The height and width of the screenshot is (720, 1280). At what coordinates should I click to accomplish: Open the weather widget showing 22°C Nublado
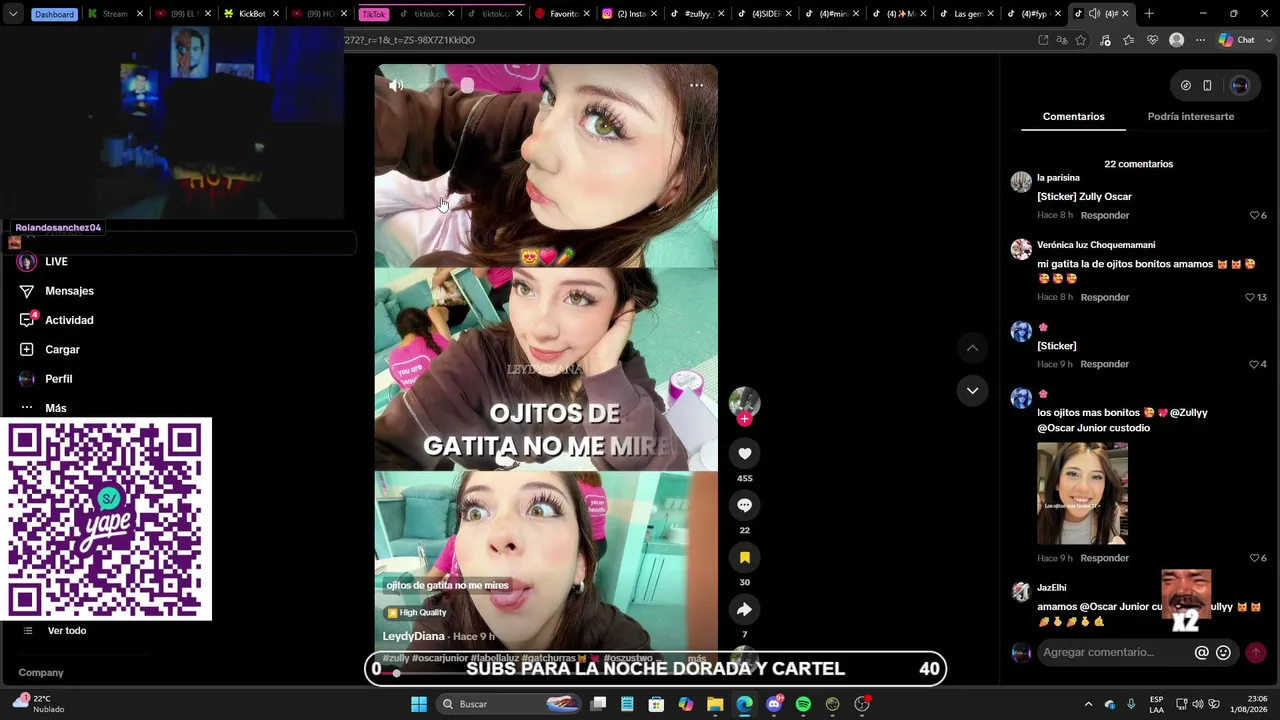(40, 704)
